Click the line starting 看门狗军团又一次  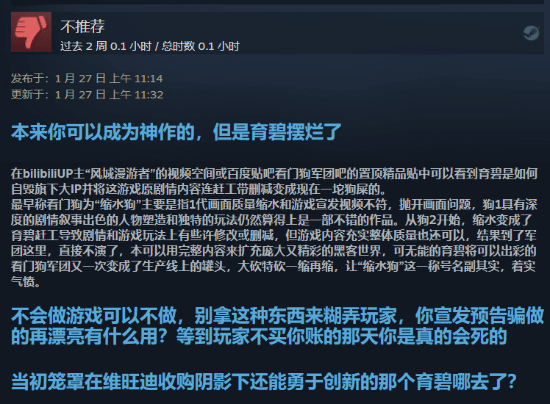(x=273, y=267)
